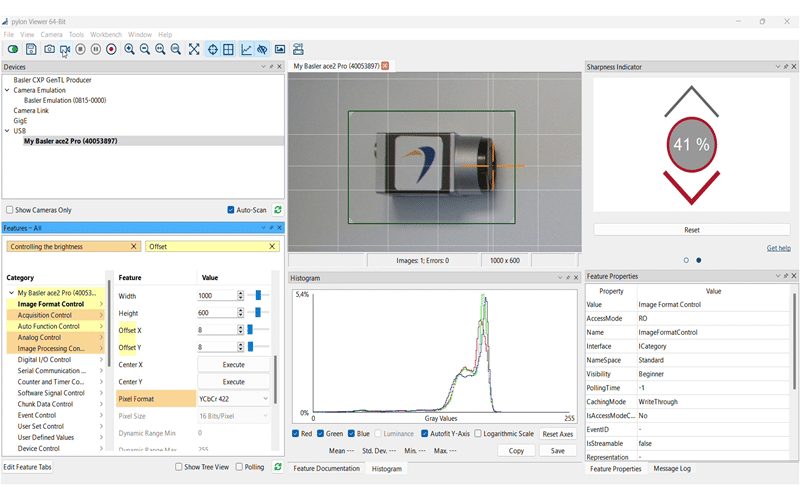Adjust the Width slider
This screenshot has height=500, width=800.
tap(258, 295)
